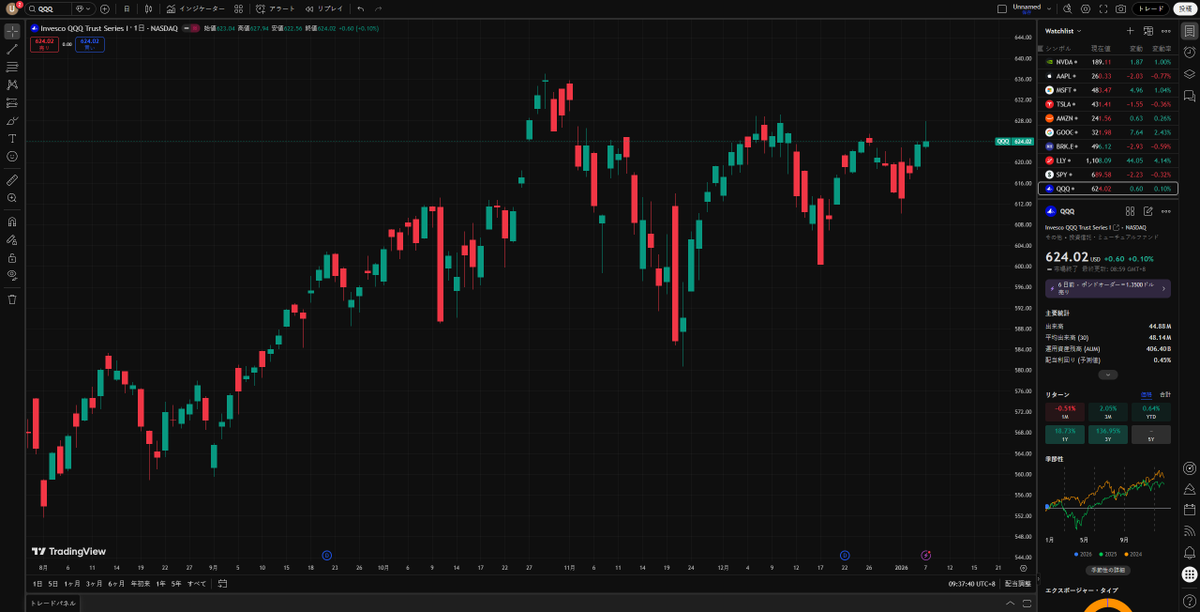Open the emoji and icons tool
1200x612 pixels.
[x=12, y=157]
